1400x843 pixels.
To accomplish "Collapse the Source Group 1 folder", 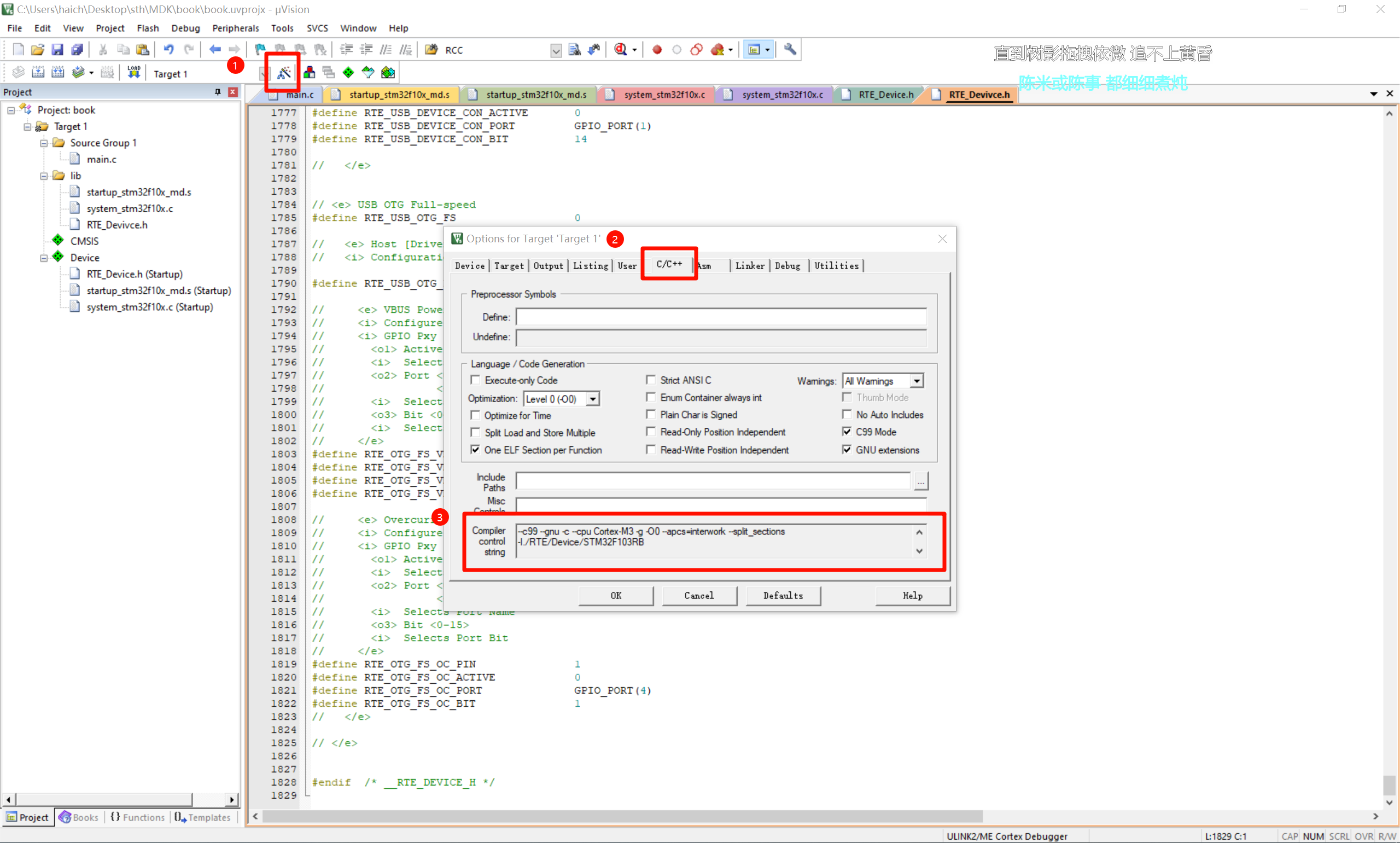I will [44, 143].
